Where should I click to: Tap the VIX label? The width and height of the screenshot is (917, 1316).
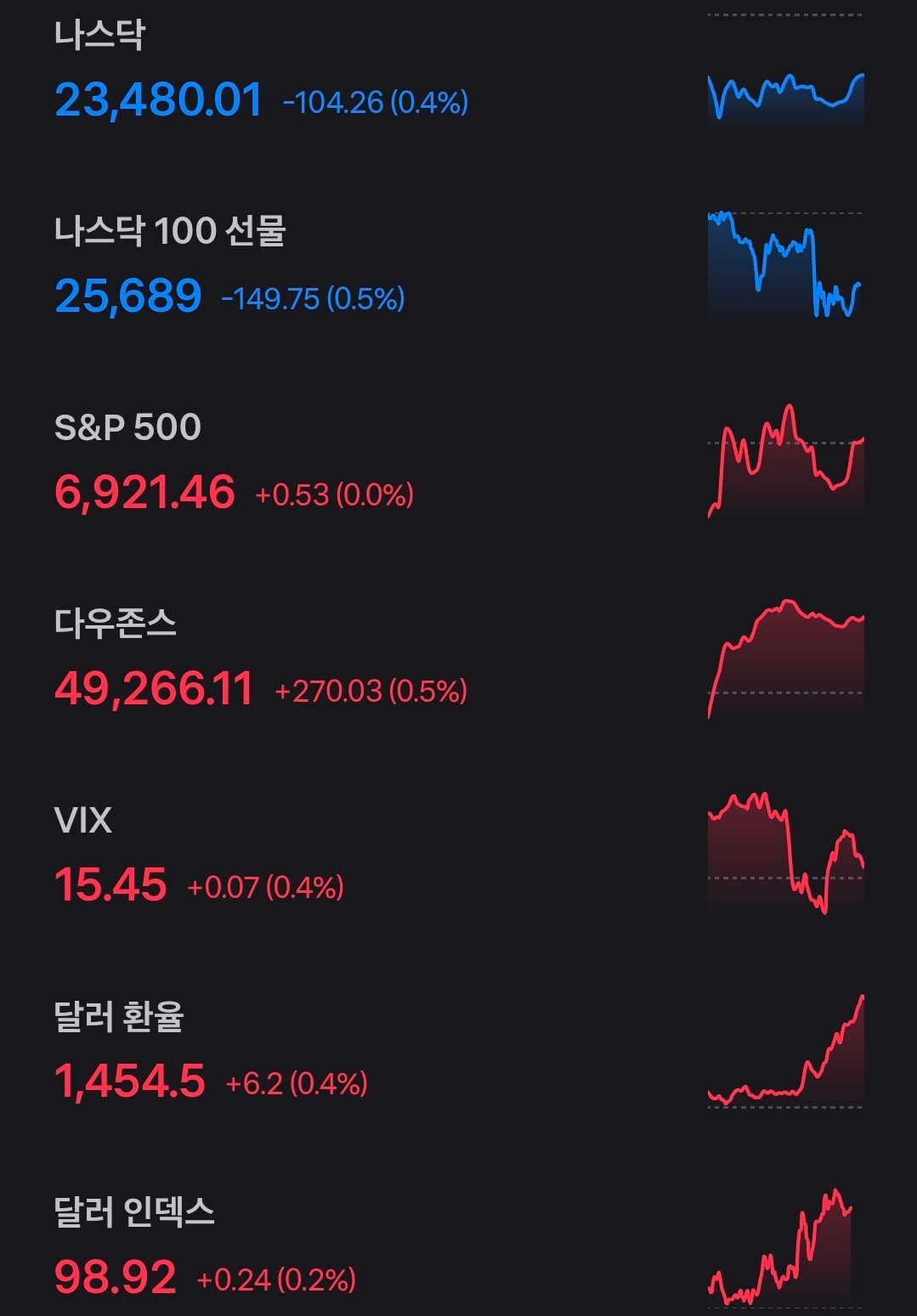point(83,821)
